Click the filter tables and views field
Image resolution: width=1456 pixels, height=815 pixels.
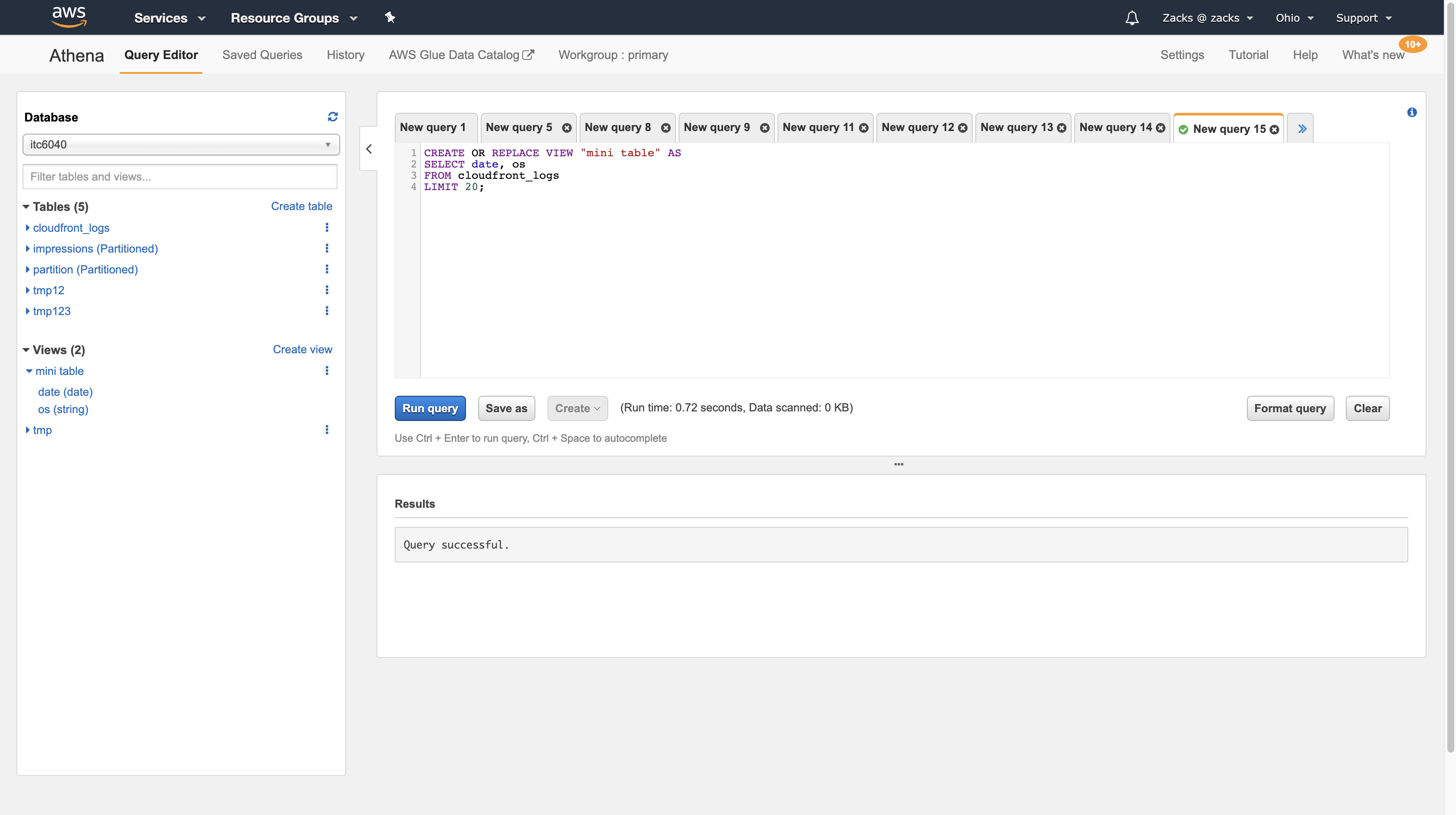point(180,177)
